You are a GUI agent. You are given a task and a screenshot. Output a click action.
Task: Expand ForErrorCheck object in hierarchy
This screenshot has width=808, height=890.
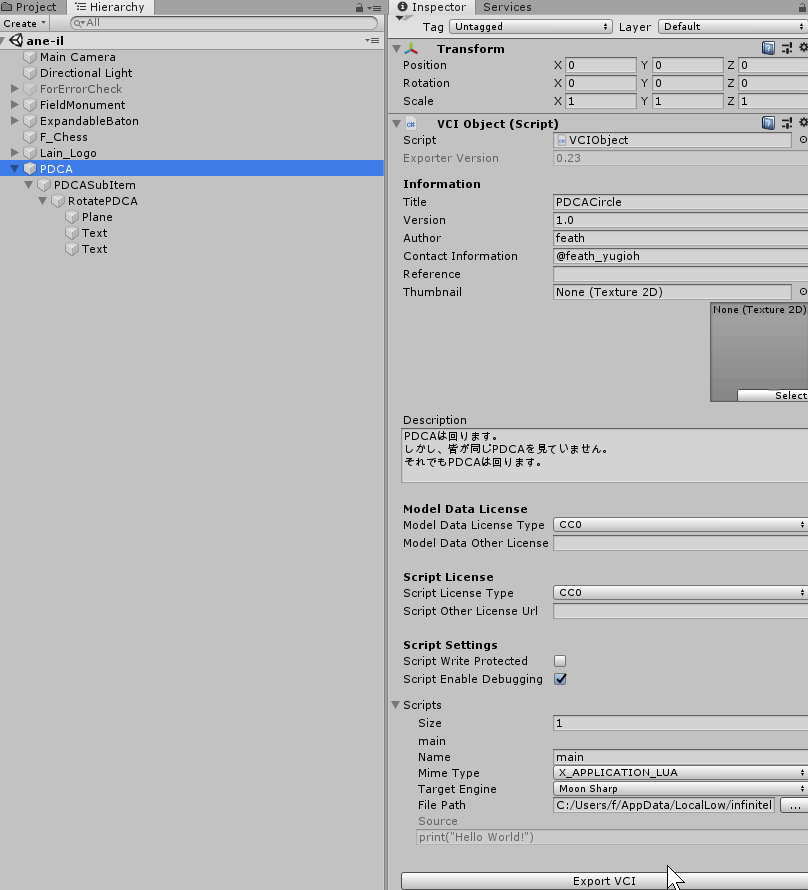(x=15, y=89)
